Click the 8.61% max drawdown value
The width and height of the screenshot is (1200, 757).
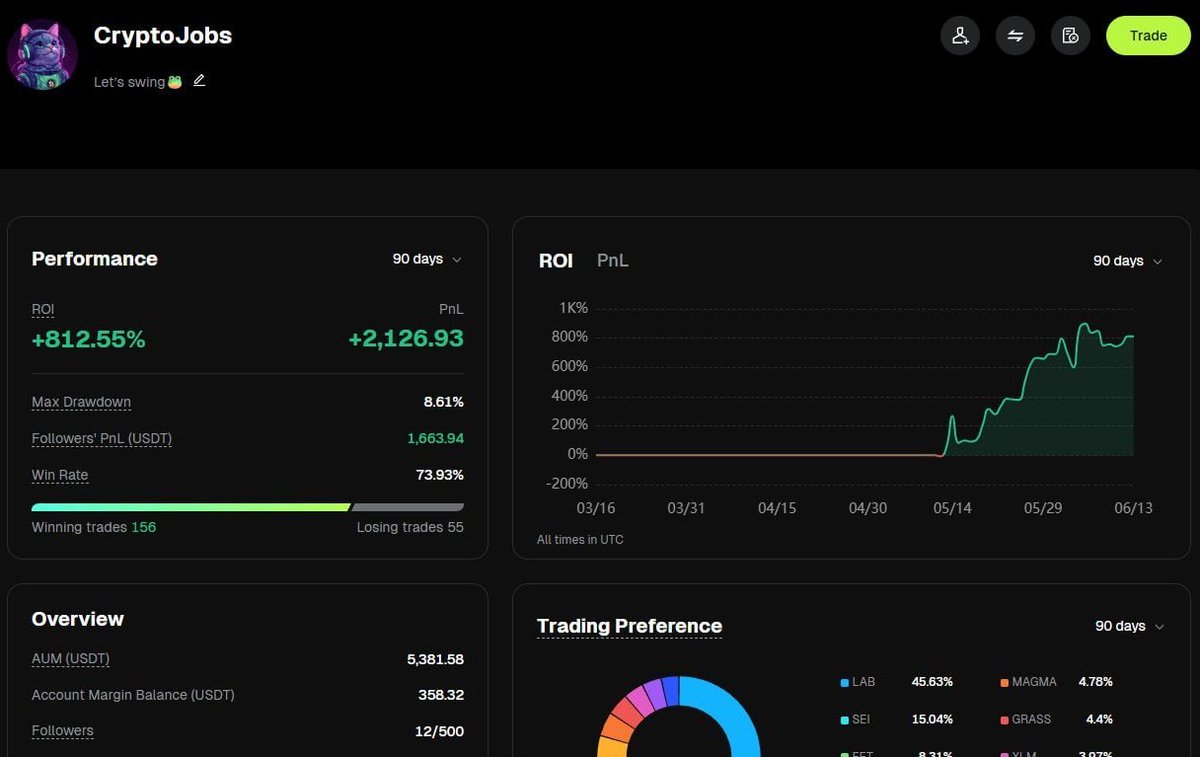pos(444,402)
